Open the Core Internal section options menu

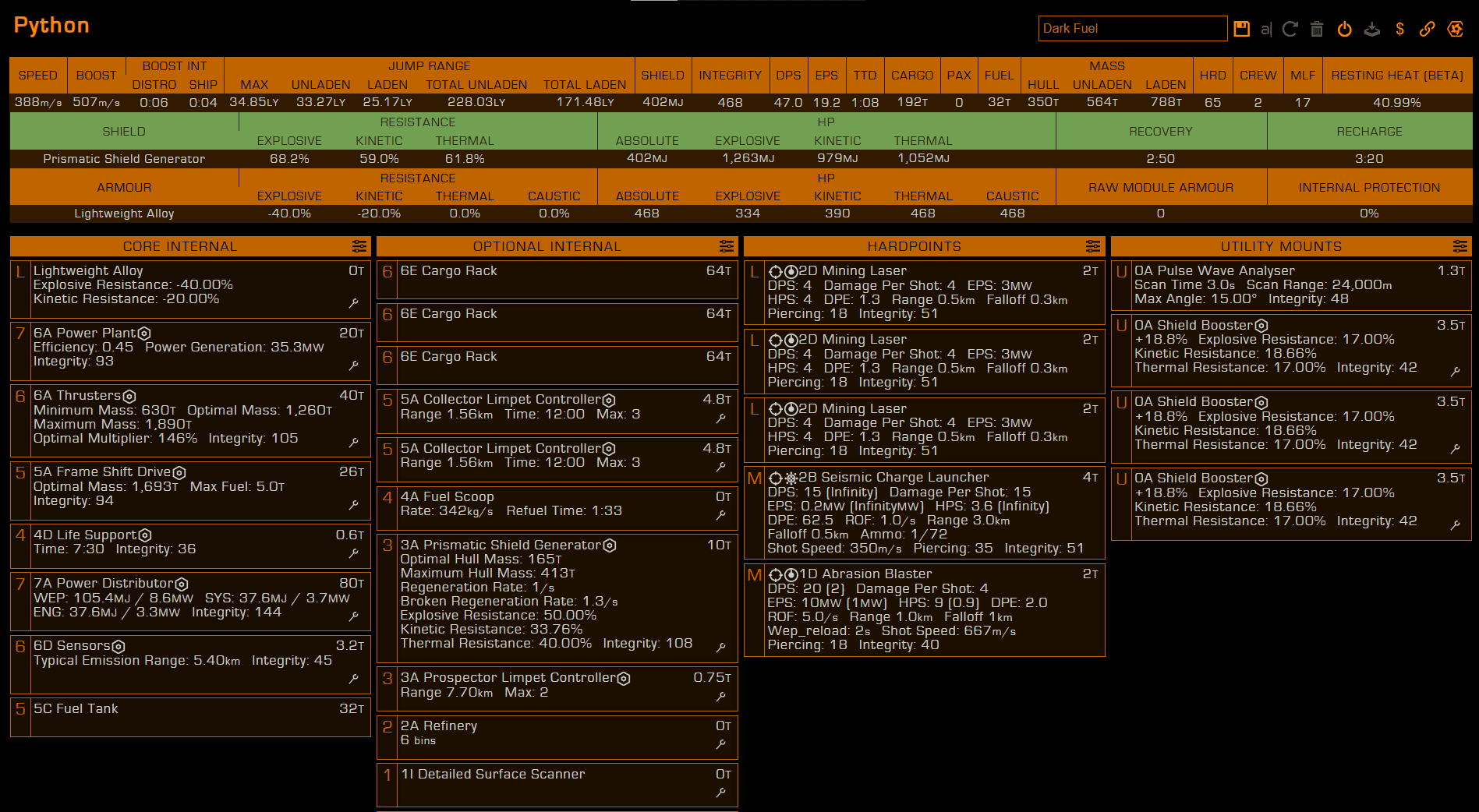point(359,246)
